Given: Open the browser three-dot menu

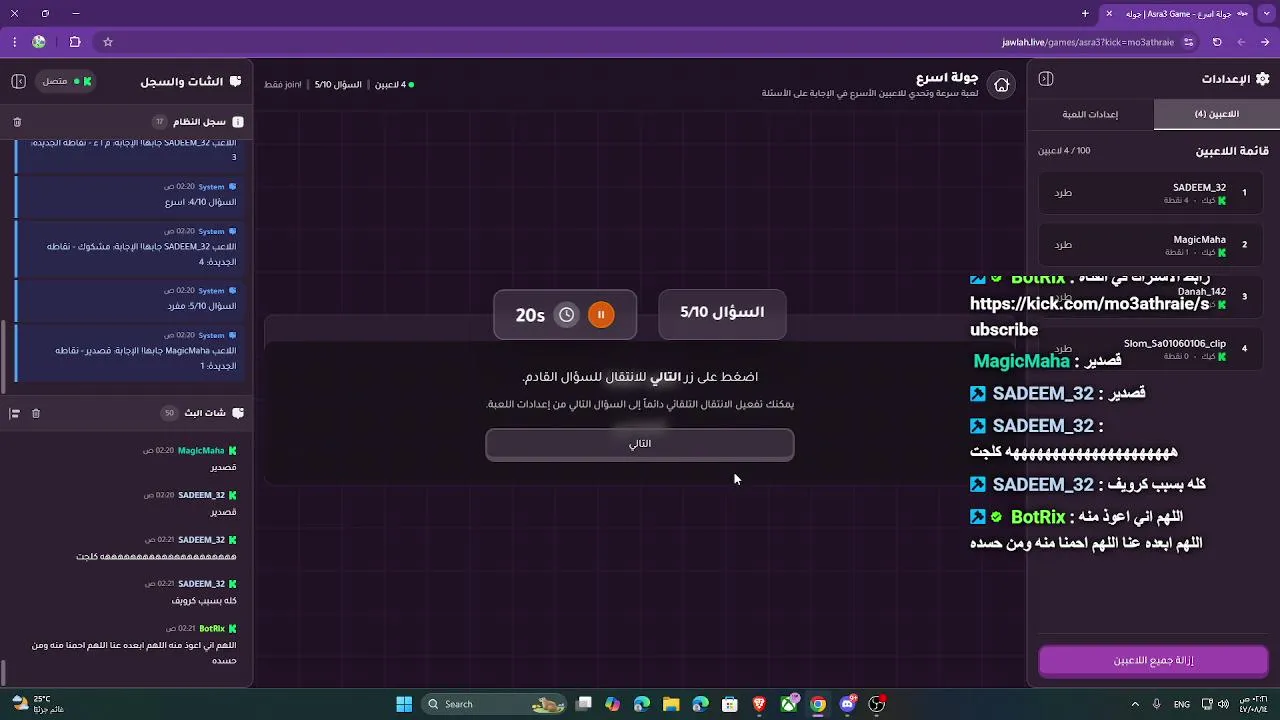Looking at the screenshot, I should [x=14, y=42].
